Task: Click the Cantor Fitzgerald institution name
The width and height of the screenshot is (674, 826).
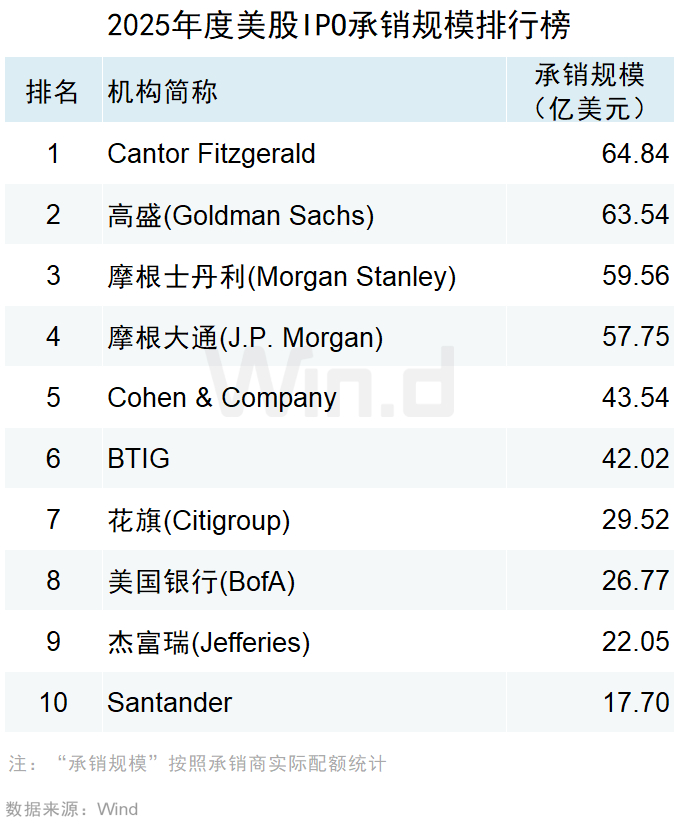Action: [x=211, y=154]
